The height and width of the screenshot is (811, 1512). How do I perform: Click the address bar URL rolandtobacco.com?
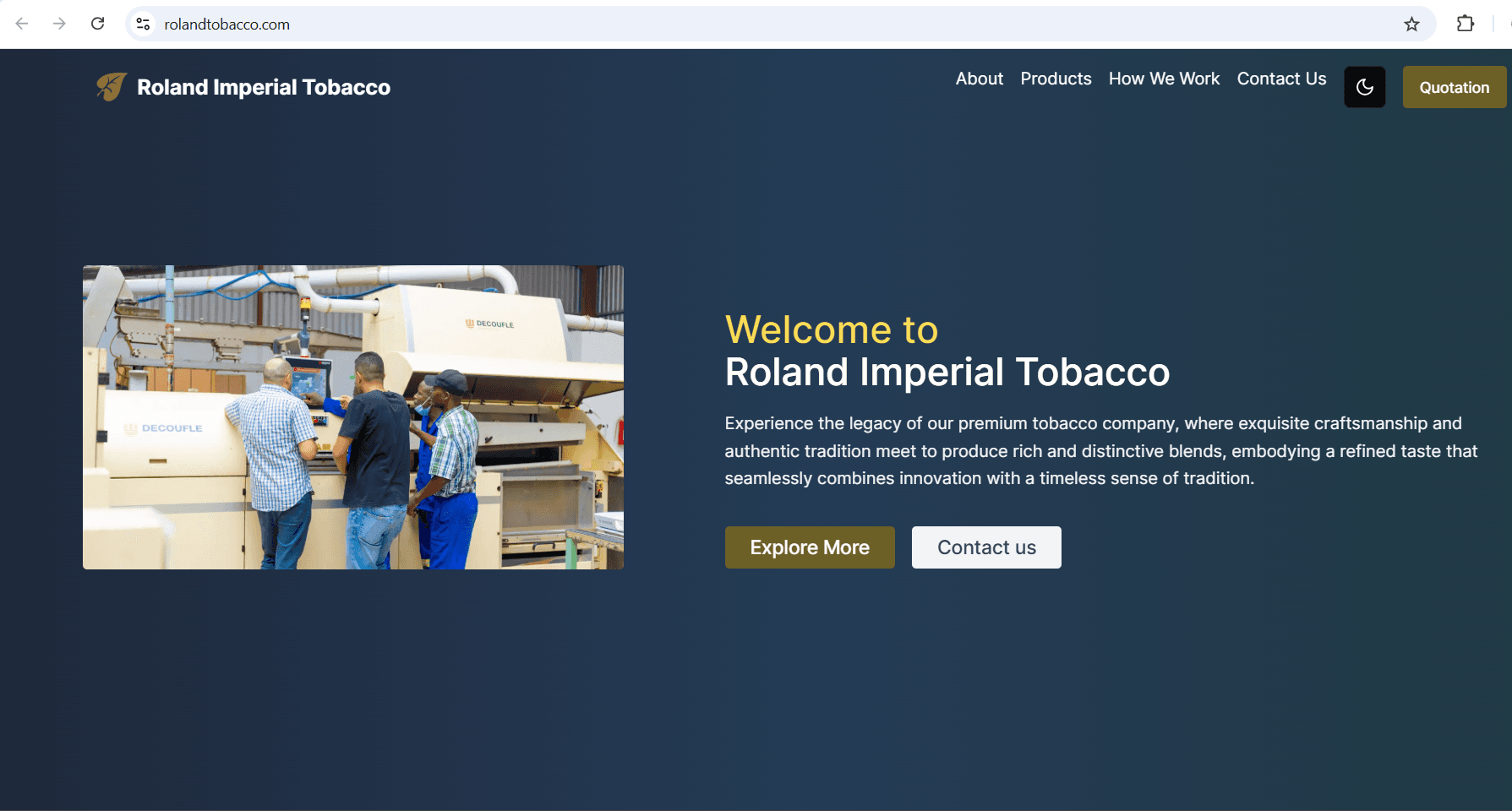point(227,24)
